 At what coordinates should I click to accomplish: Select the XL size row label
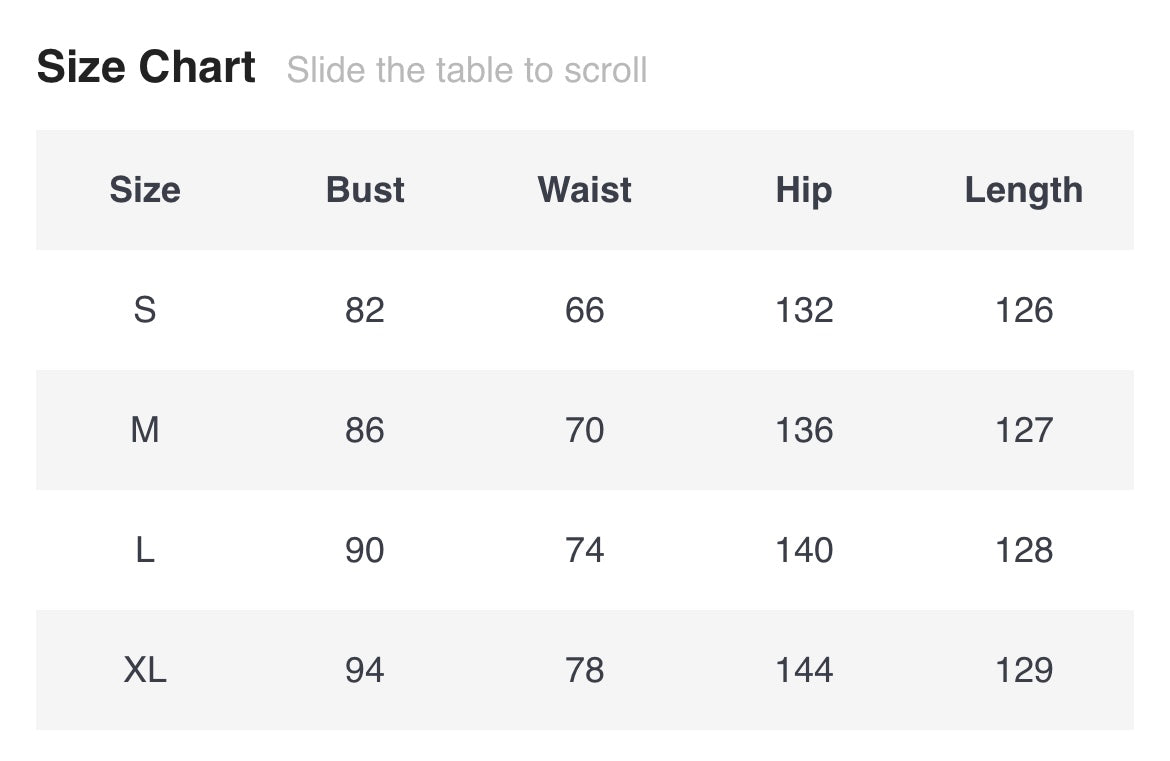coord(145,670)
